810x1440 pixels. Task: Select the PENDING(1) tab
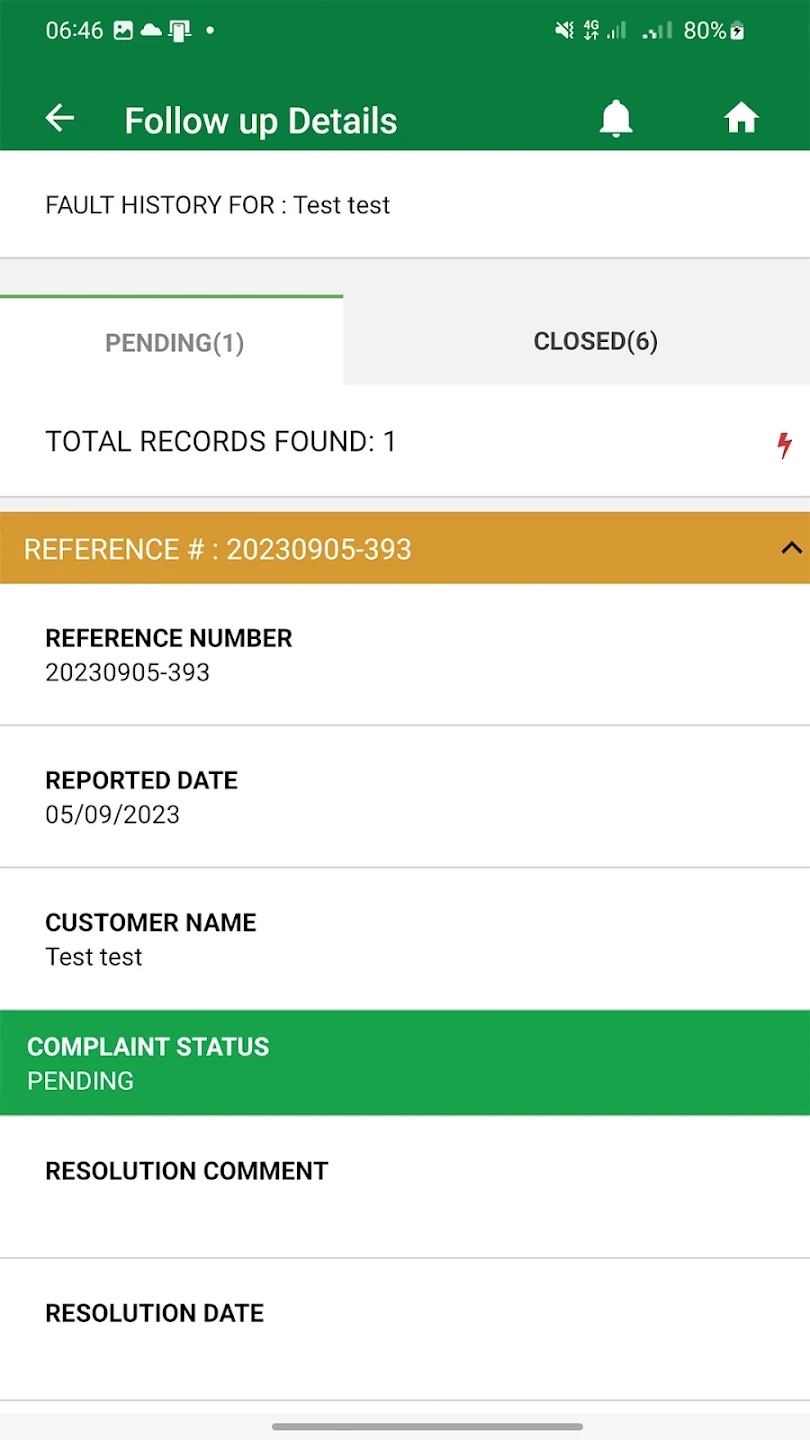pos(174,343)
